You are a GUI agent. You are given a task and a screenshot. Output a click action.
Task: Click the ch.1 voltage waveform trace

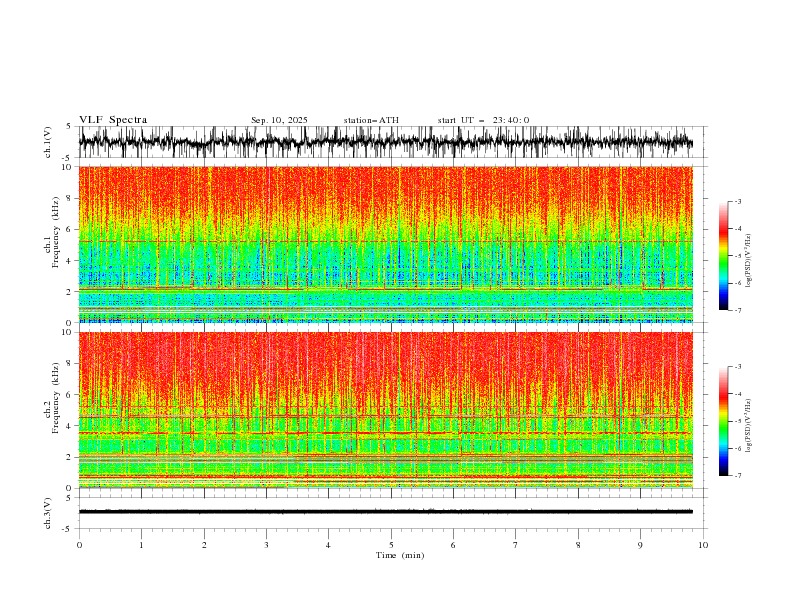[385, 142]
